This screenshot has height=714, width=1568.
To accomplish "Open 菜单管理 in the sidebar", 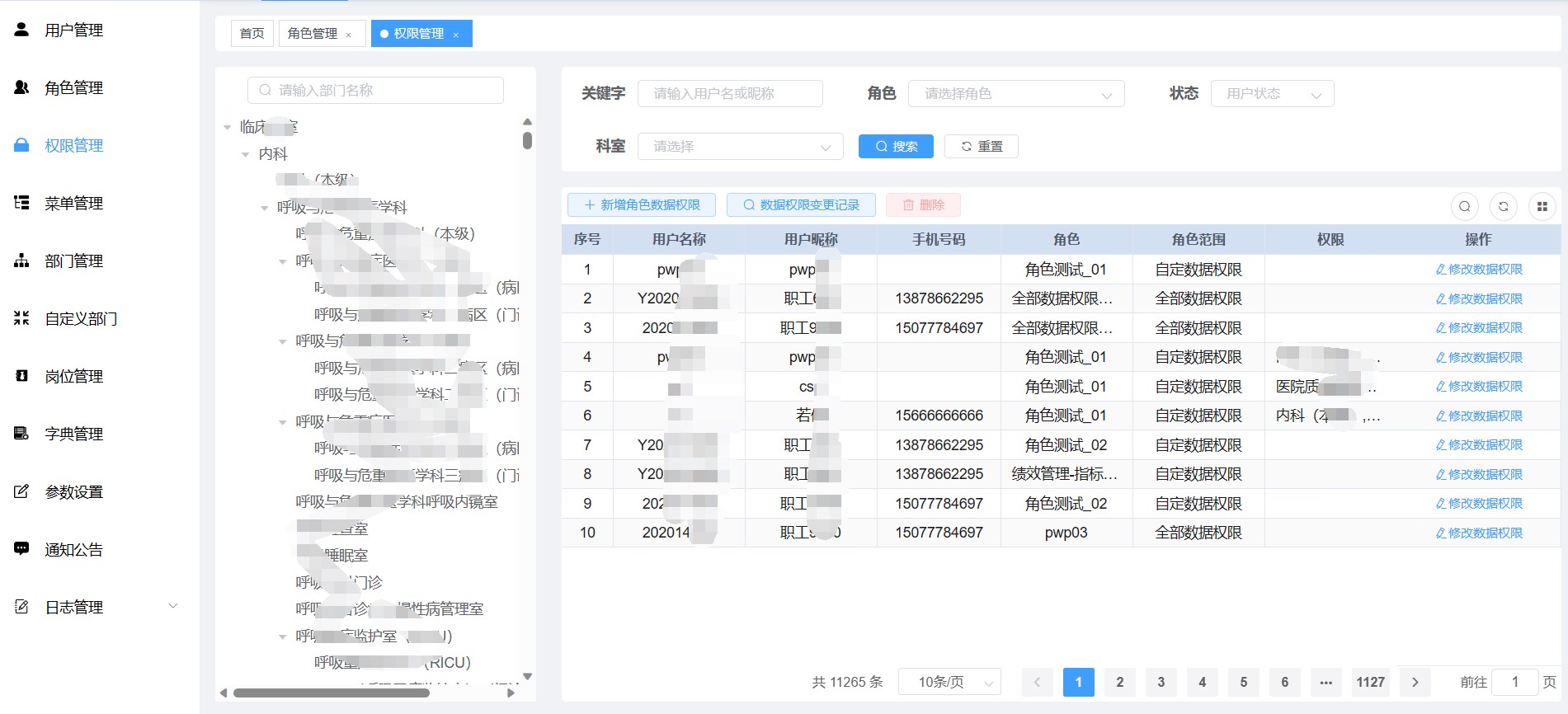I will tap(73, 204).
